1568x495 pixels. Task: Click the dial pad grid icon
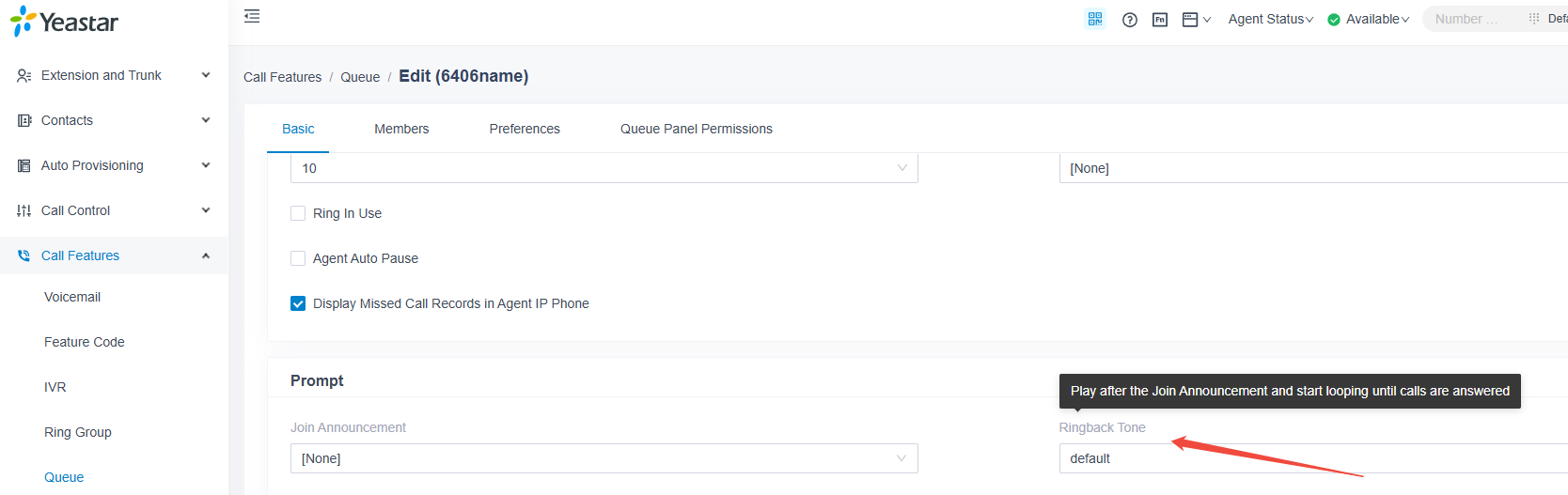click(x=1534, y=19)
